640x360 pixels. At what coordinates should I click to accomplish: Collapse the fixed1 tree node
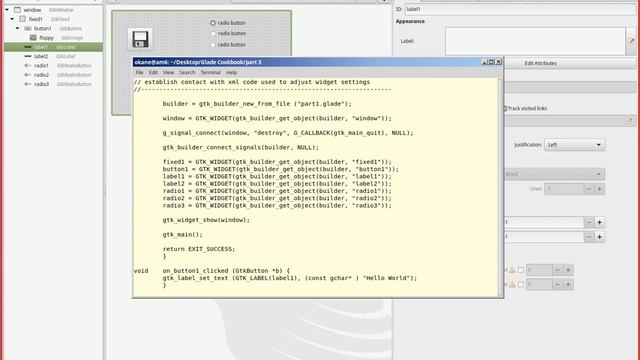[12, 19]
